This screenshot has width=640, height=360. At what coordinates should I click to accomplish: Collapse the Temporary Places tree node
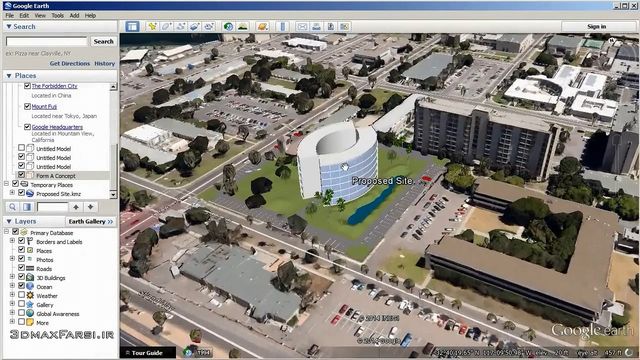coord(7,184)
